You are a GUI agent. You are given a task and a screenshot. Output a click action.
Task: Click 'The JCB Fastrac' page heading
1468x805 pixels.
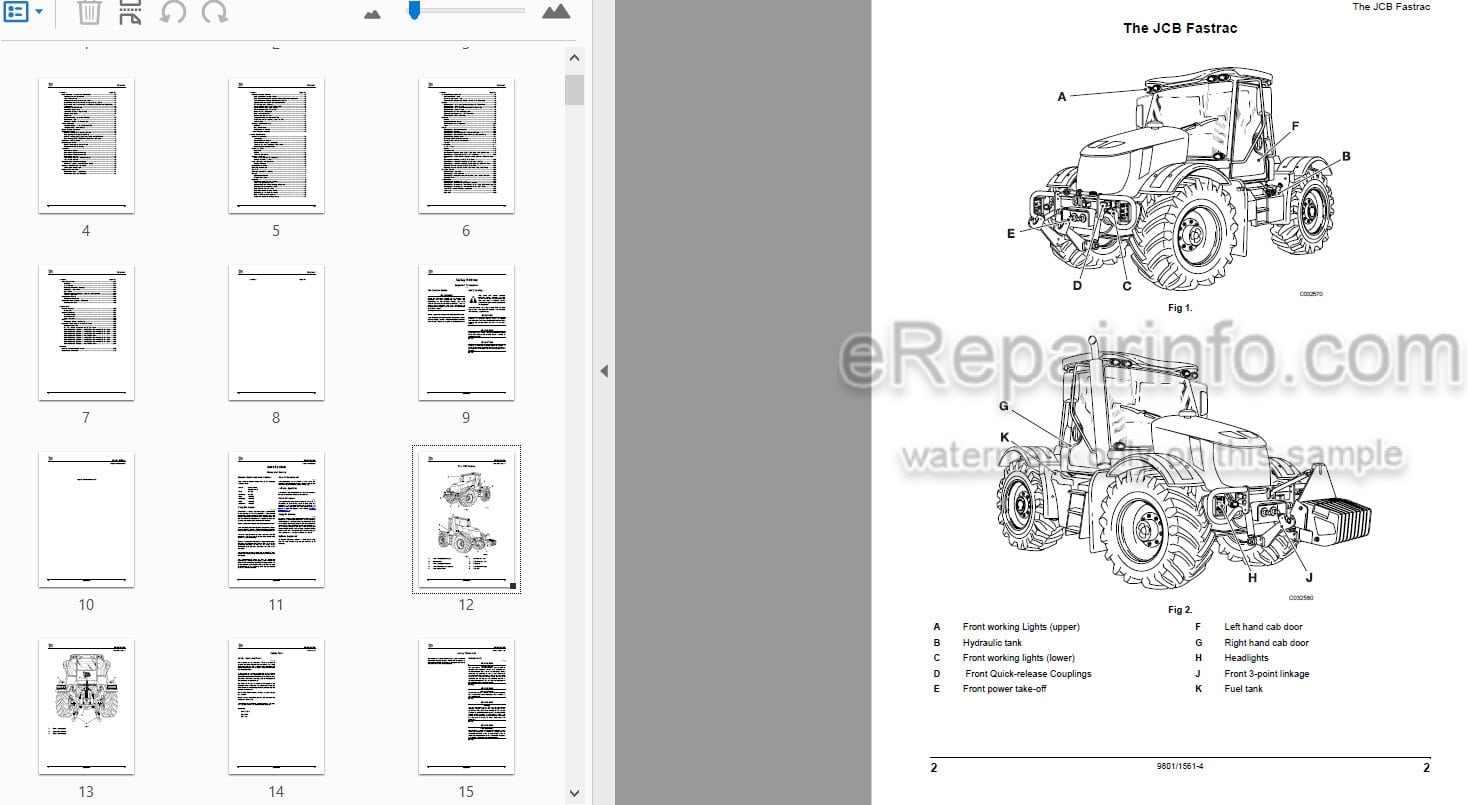(x=1180, y=28)
